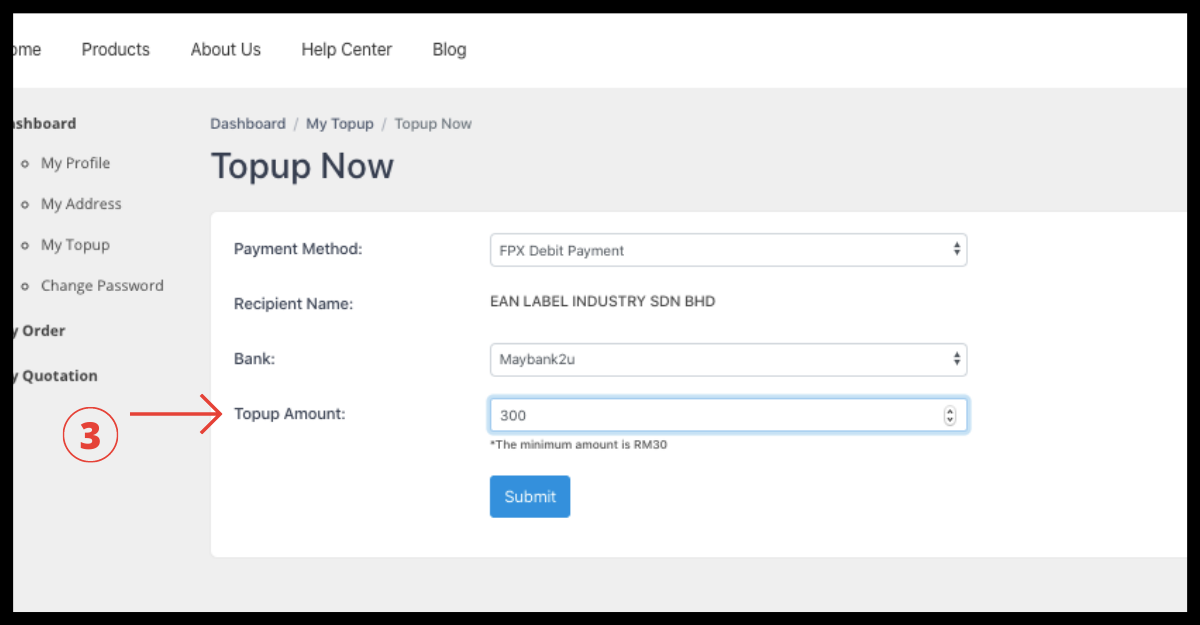Open My Profile in the sidebar
1200x625 pixels.
[75, 163]
